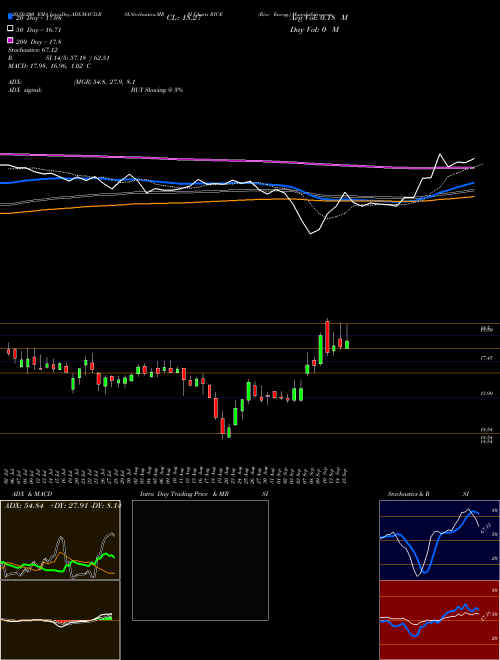The width and height of the screenshot is (500, 660).
Task: Click the 'SI 14/3: 57.18 / 62.51' readout
Action: [x=78, y=58]
